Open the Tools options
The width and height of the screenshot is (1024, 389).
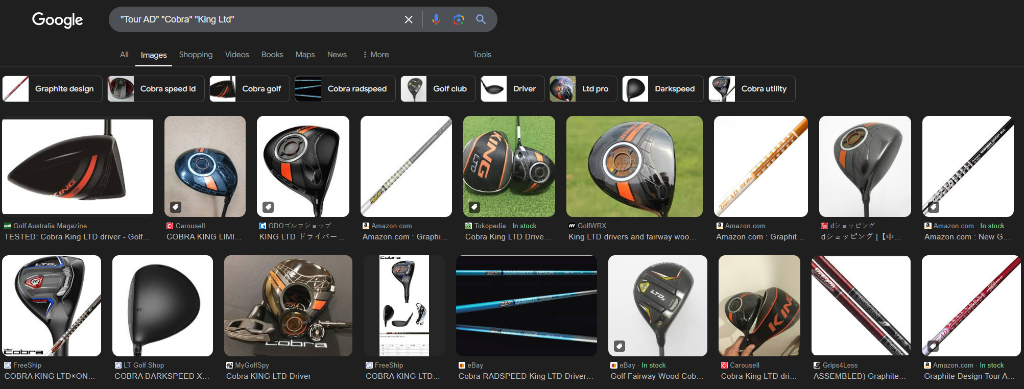click(482, 55)
